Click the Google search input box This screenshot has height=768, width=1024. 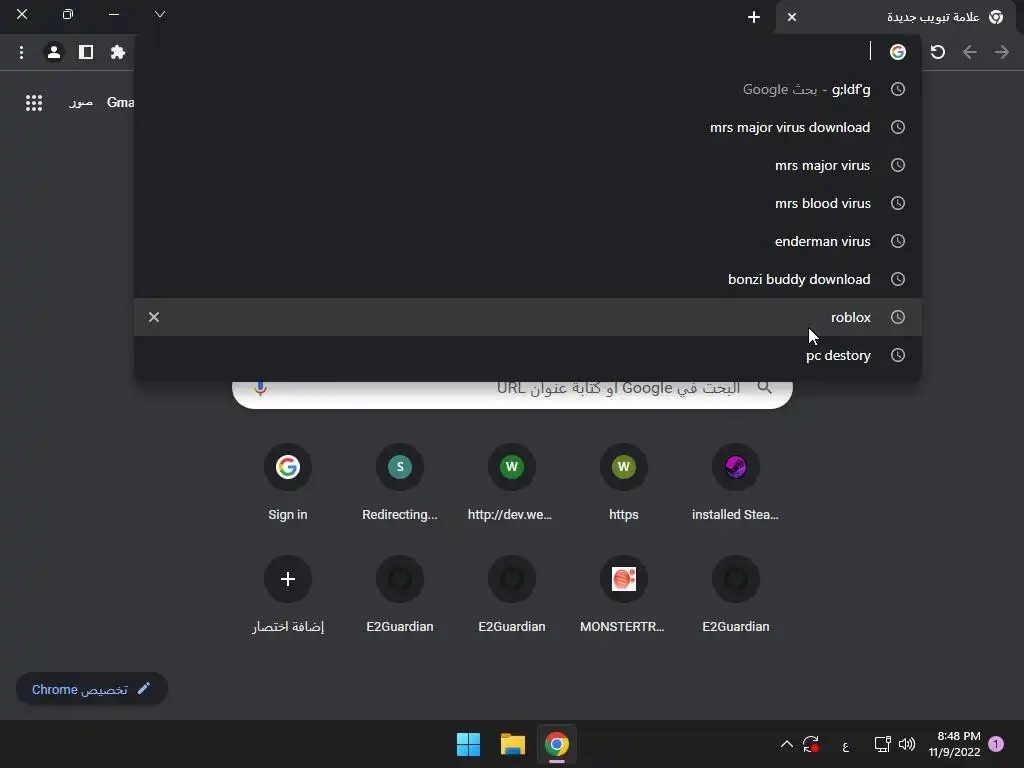coord(512,394)
